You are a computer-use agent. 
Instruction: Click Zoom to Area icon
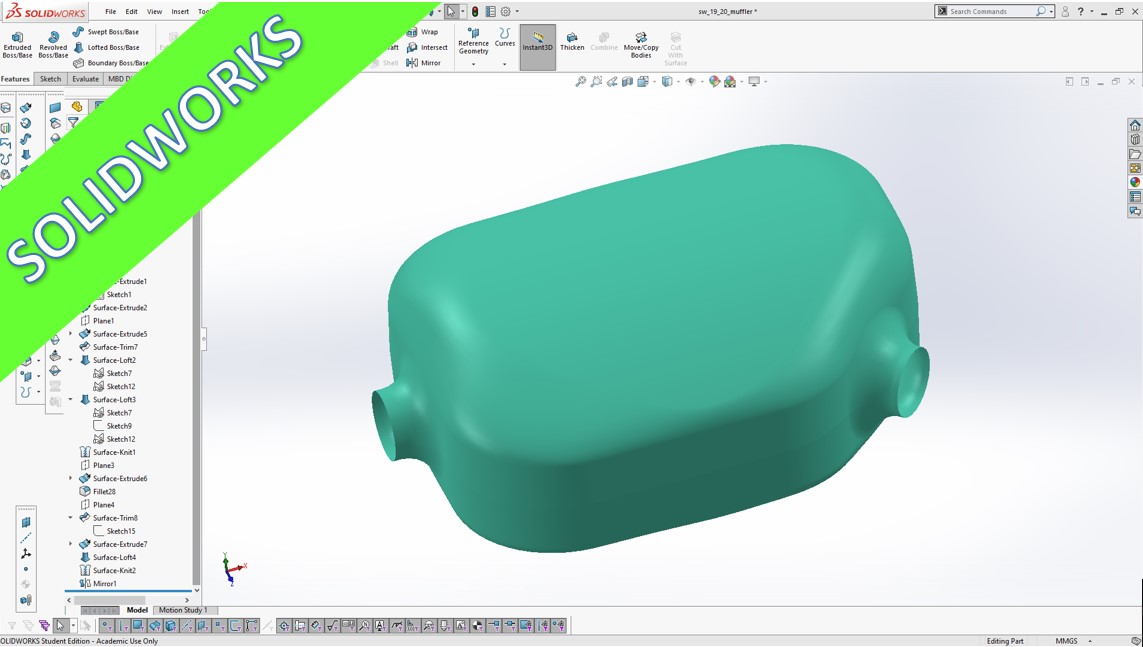click(x=596, y=82)
